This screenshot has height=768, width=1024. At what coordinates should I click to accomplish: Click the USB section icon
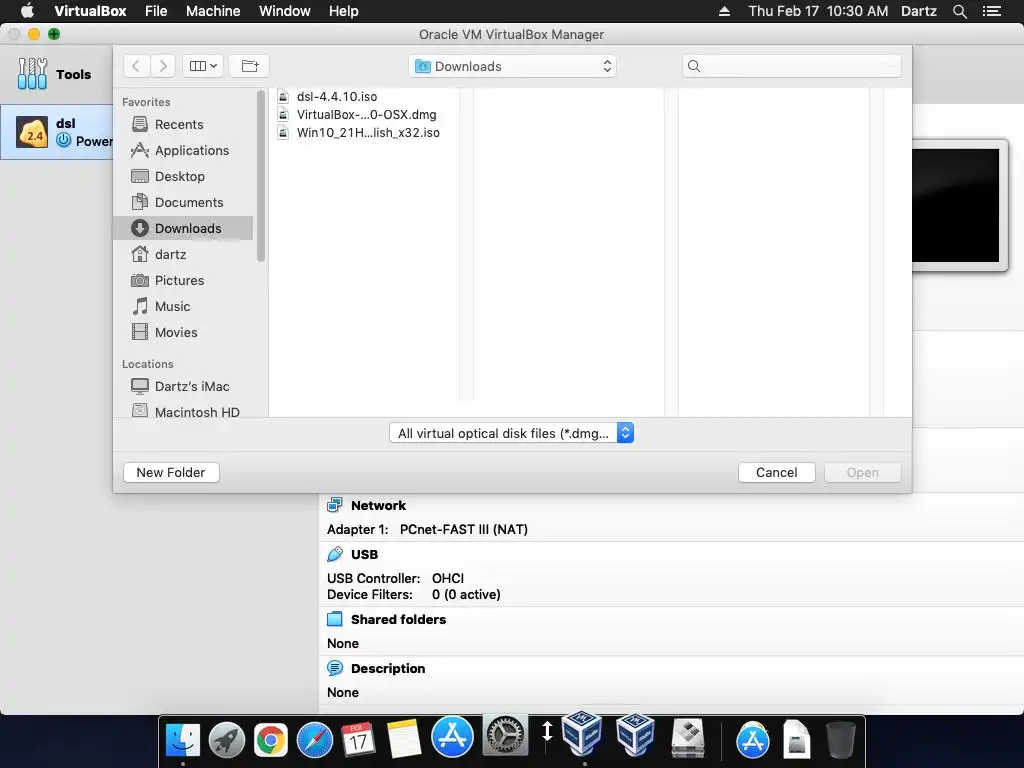tap(334, 554)
